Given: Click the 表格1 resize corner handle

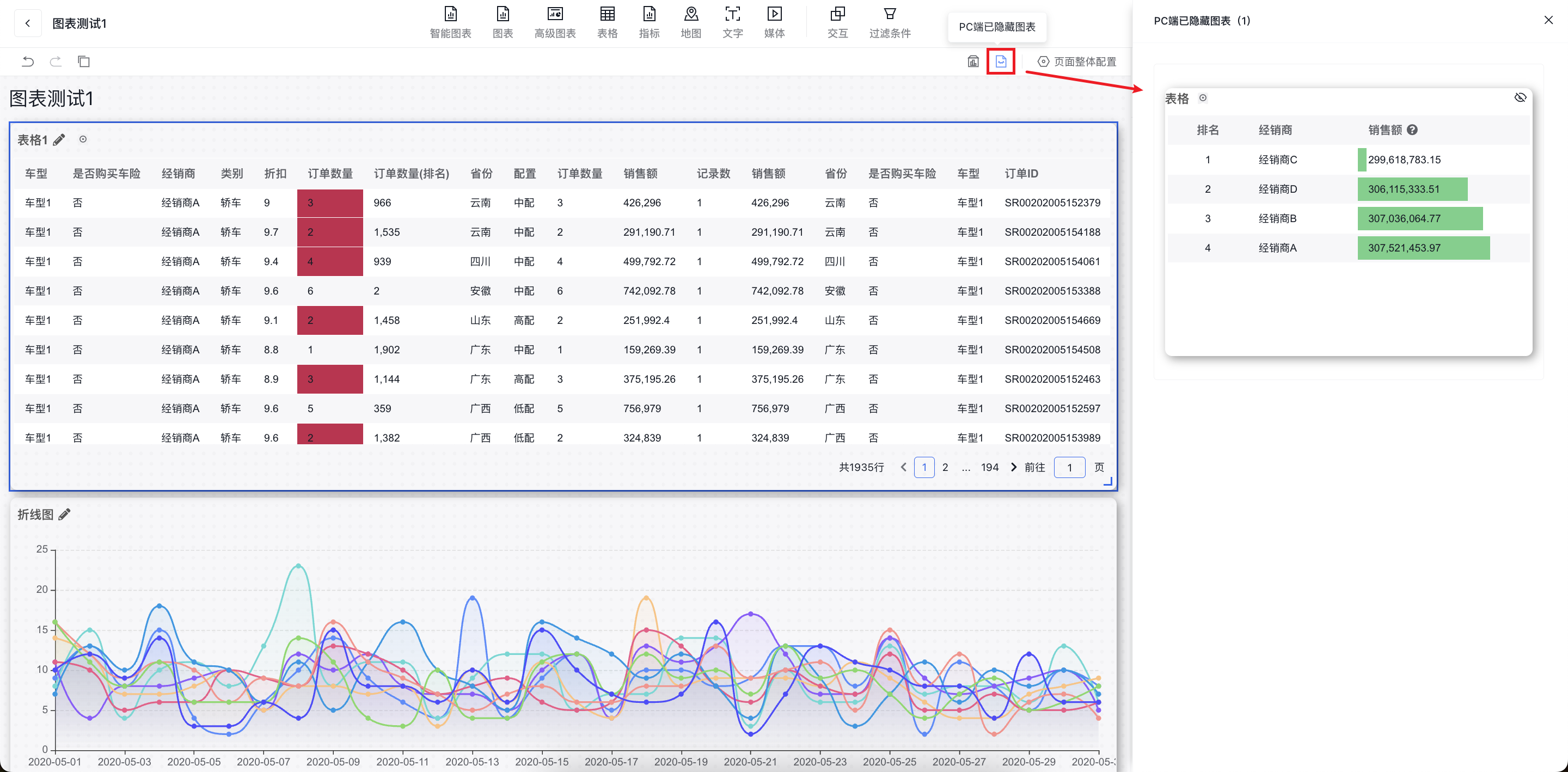Looking at the screenshot, I should [x=1108, y=482].
